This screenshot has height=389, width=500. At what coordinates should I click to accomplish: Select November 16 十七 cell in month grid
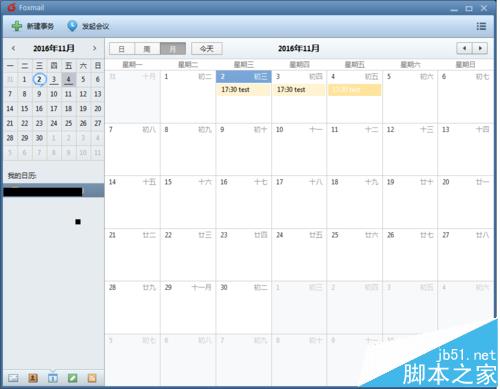pos(244,202)
